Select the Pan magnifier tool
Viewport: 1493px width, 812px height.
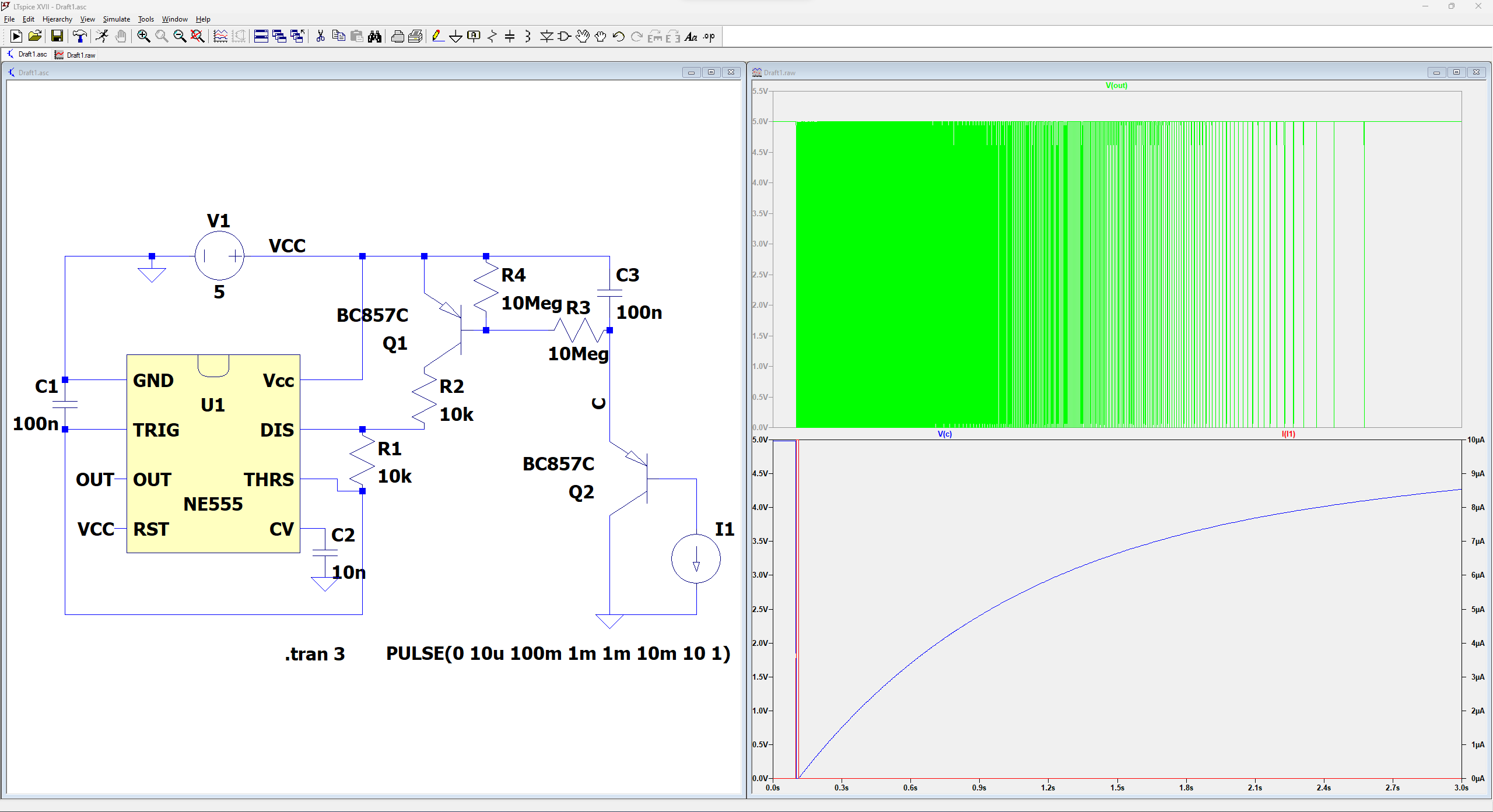162,36
